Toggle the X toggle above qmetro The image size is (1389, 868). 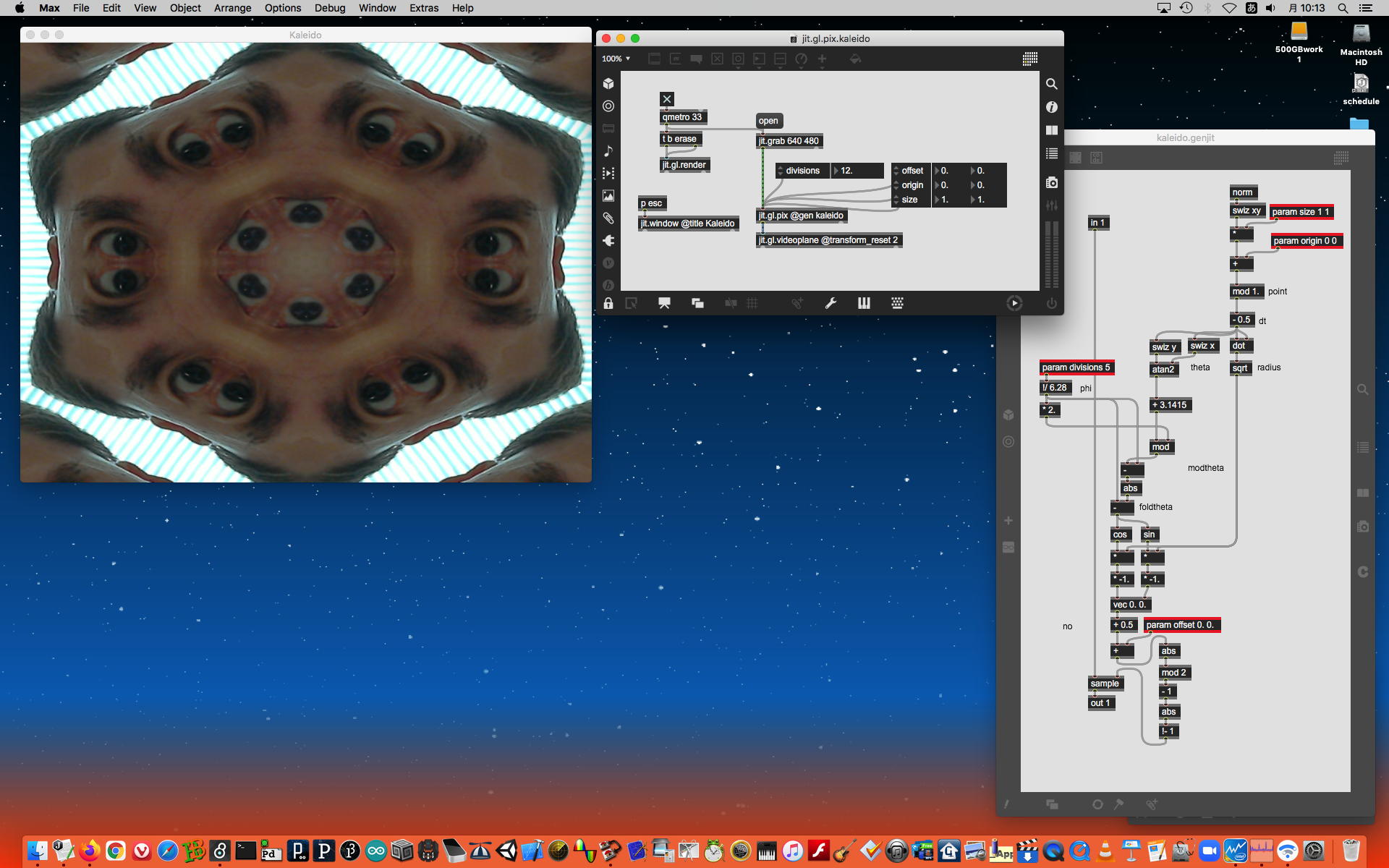667,99
